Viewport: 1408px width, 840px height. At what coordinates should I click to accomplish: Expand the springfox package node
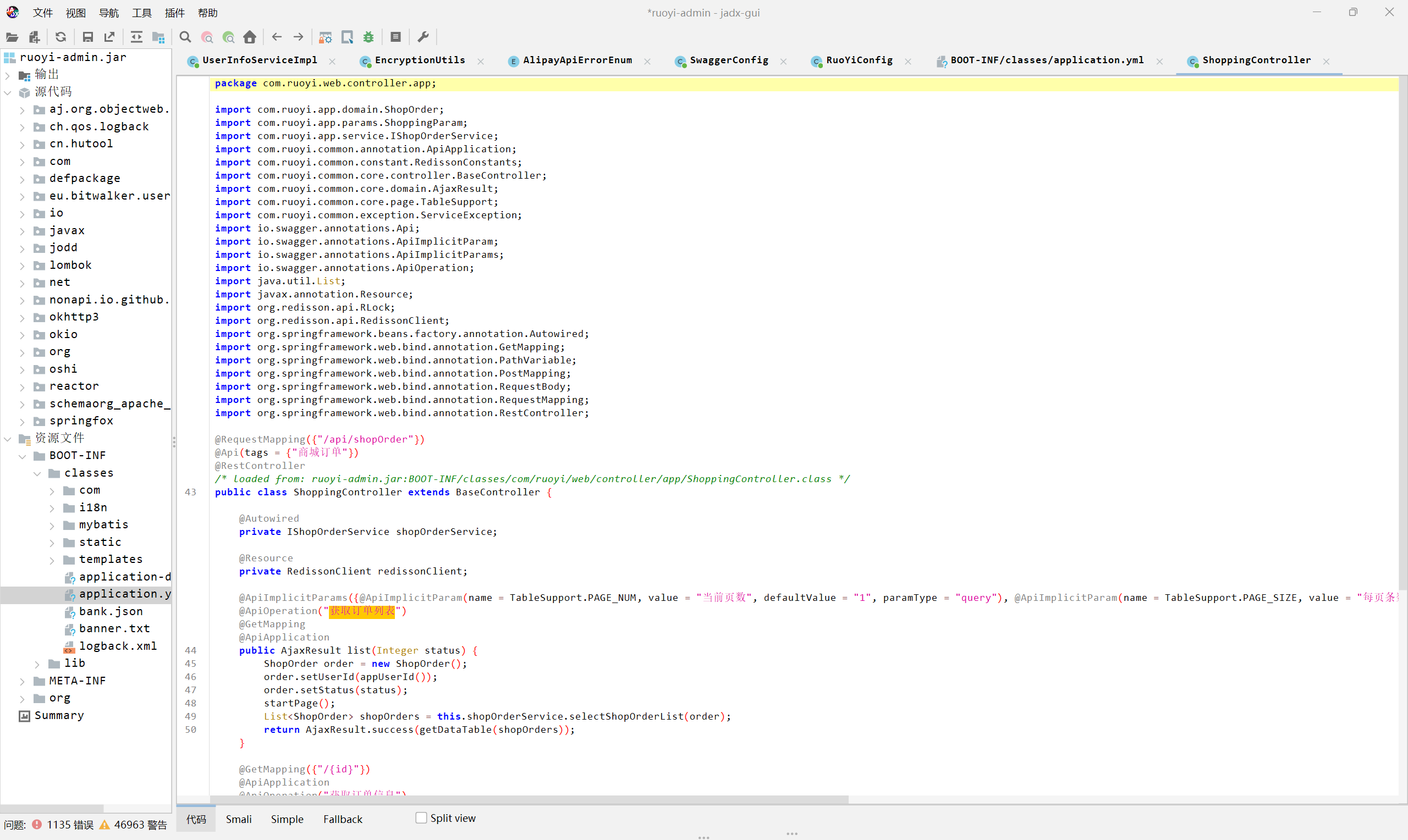click(x=22, y=422)
